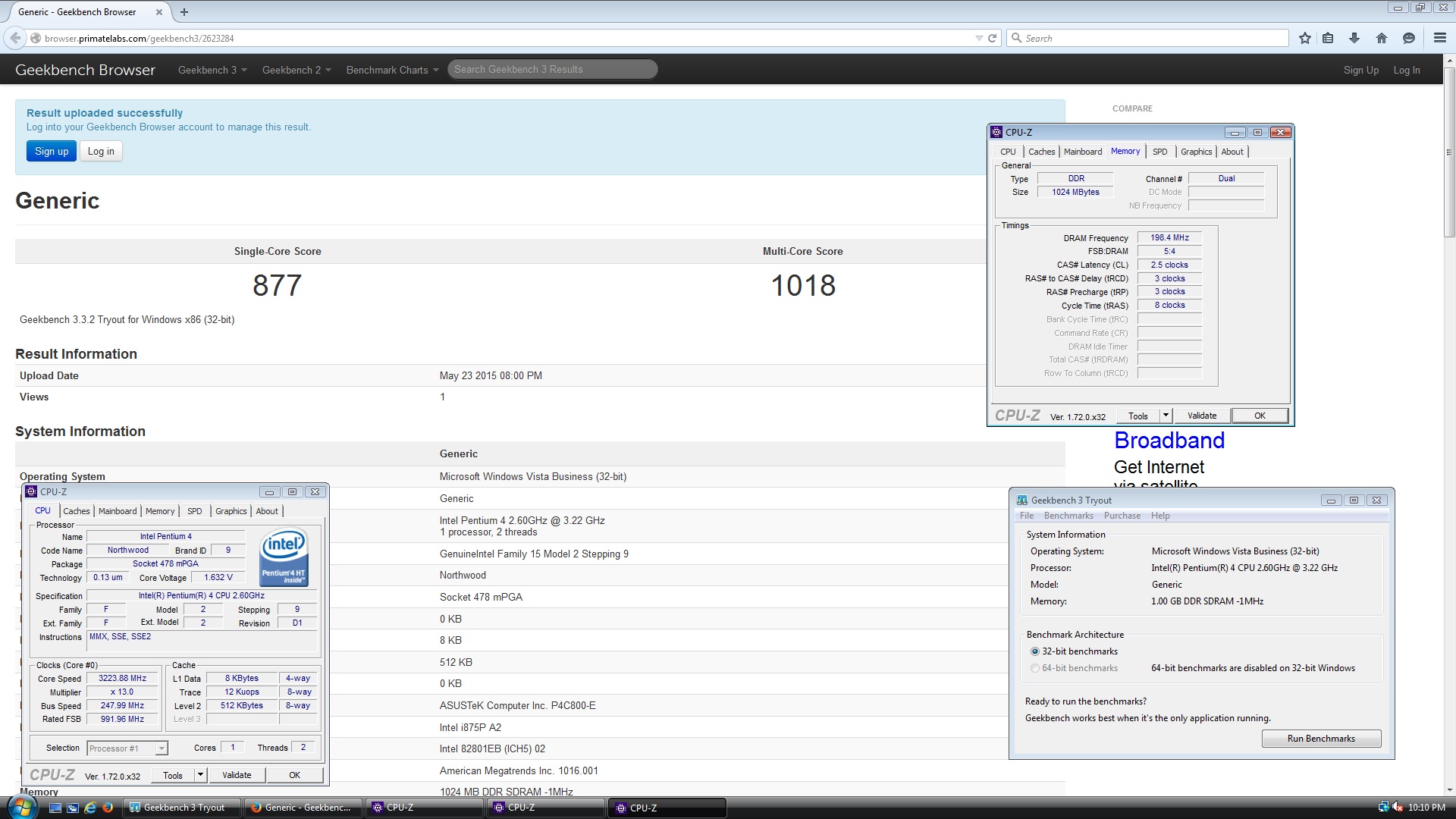Open the bookmarks list icon
The image size is (1456, 819).
pyautogui.click(x=1328, y=38)
